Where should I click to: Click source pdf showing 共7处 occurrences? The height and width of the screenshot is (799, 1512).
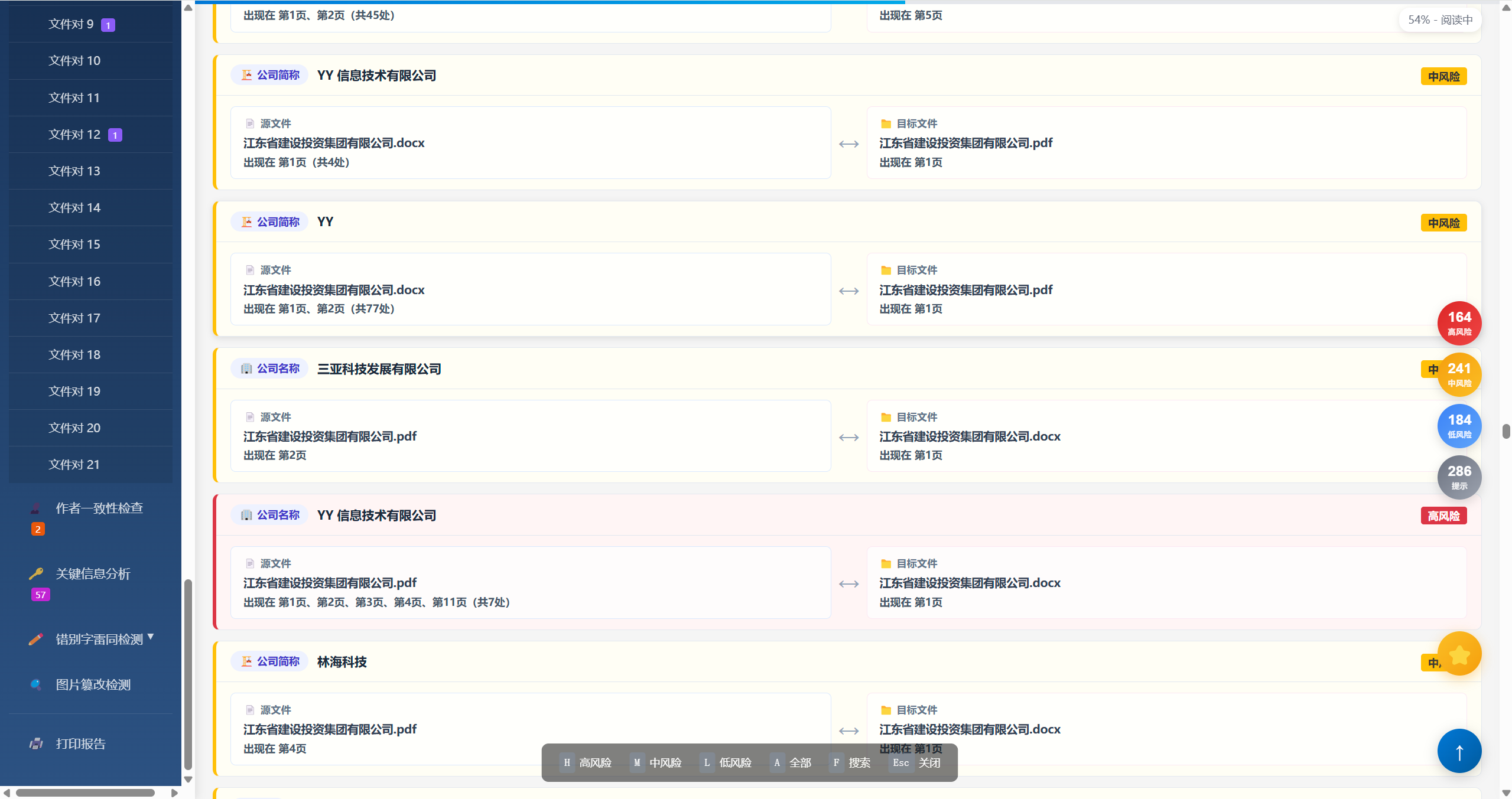coord(330,583)
